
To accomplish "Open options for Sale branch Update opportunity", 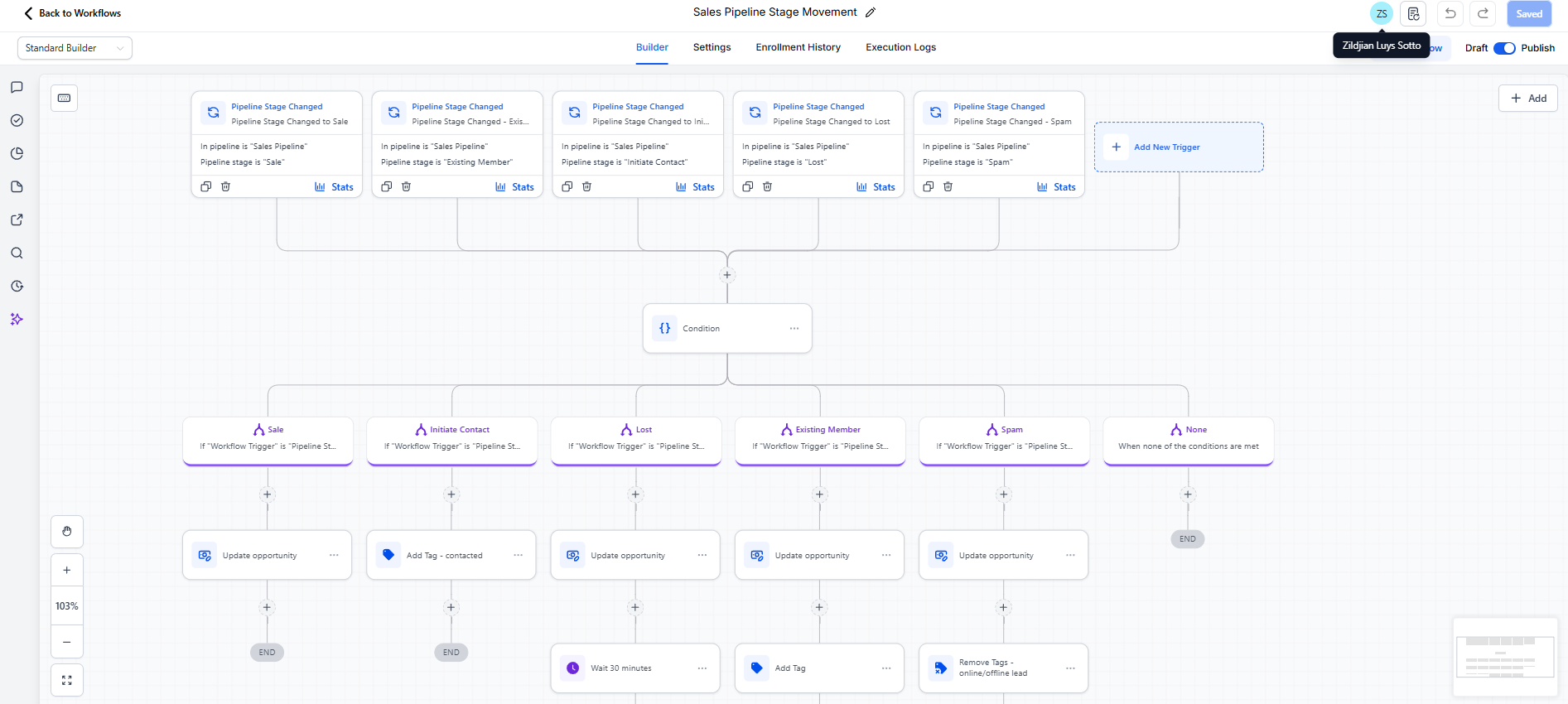I will (334, 555).
